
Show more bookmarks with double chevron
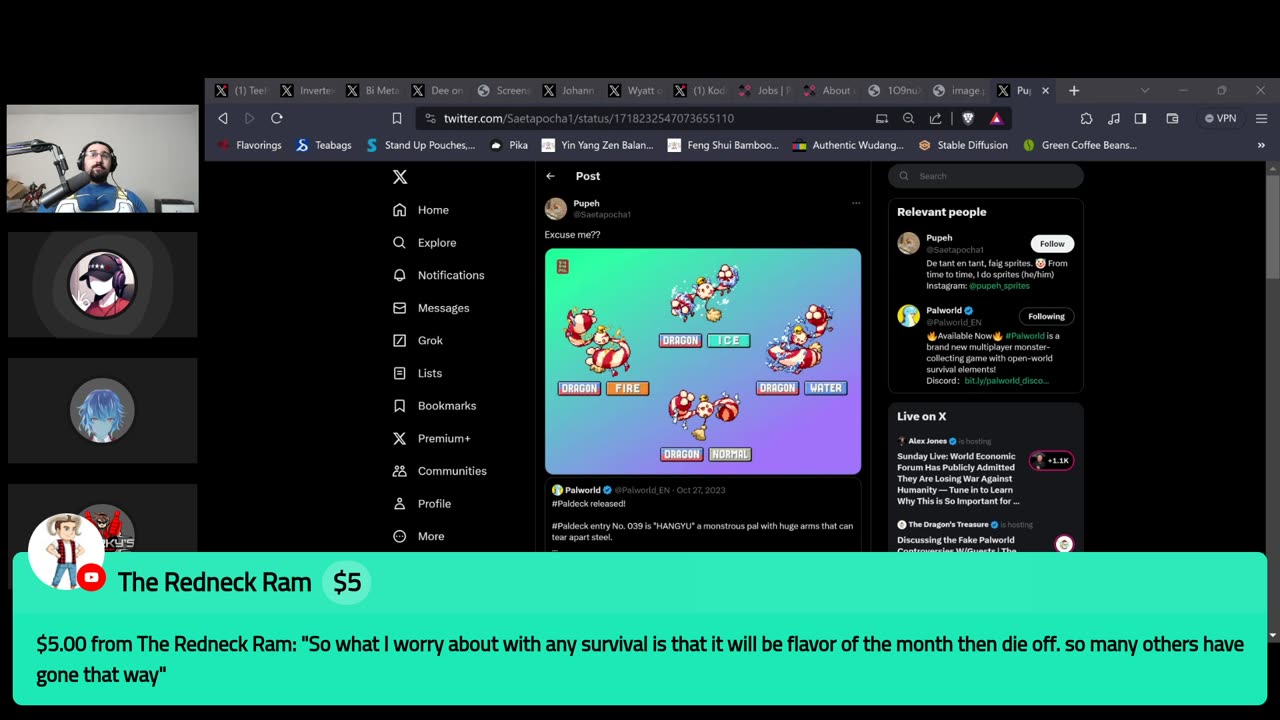pos(1261,145)
